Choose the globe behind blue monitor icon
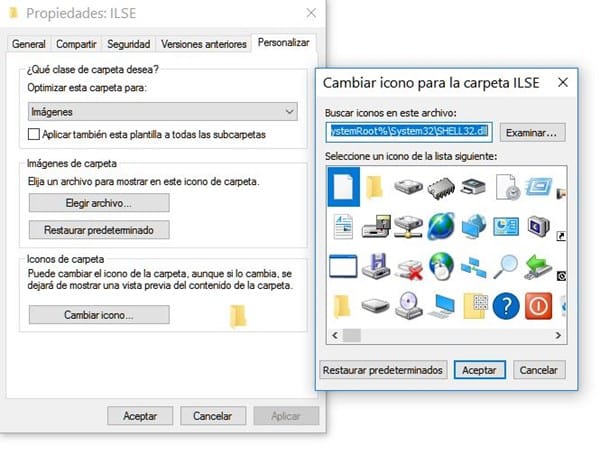 coord(473,226)
